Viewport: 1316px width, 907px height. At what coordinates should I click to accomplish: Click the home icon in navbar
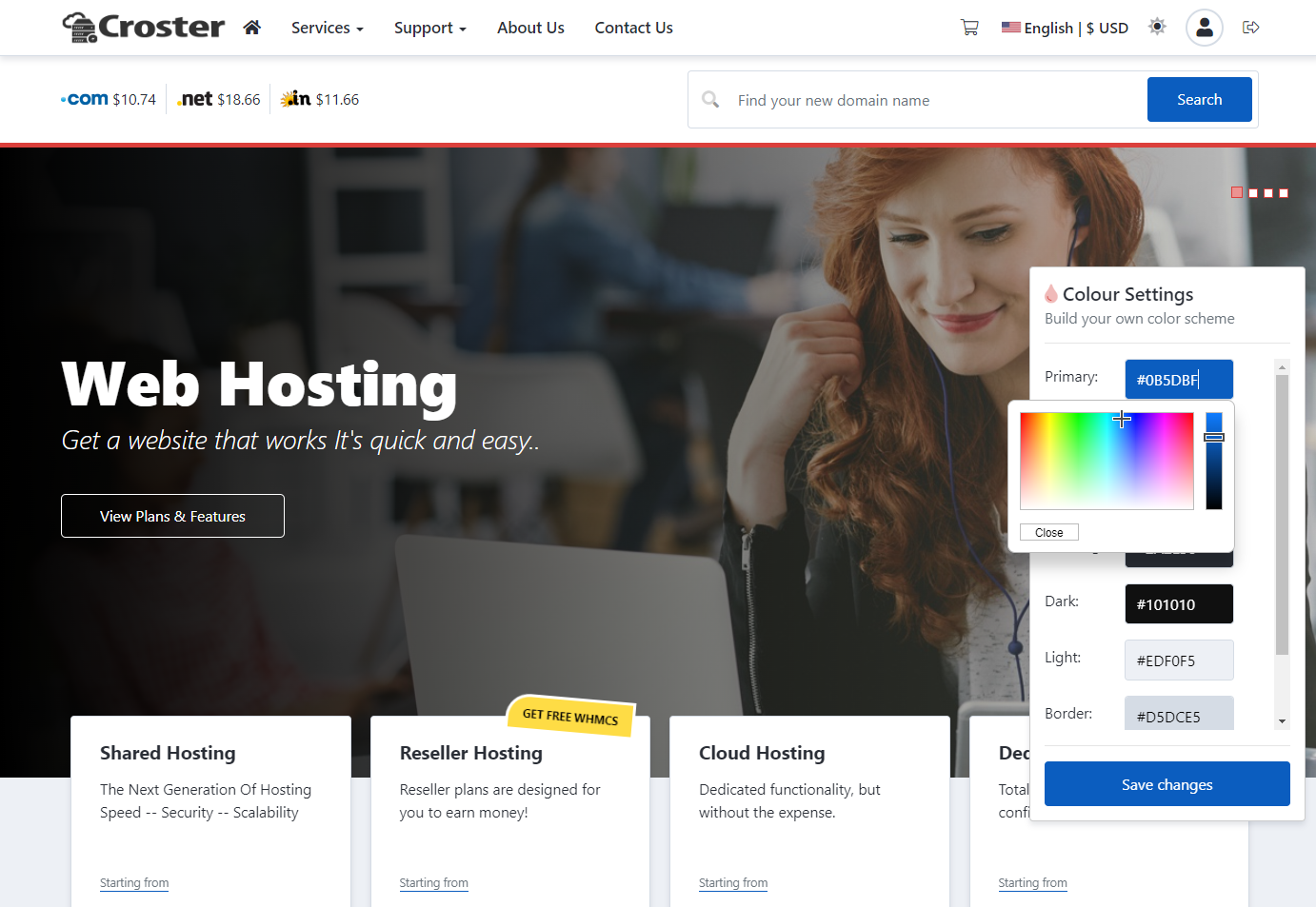tap(251, 28)
